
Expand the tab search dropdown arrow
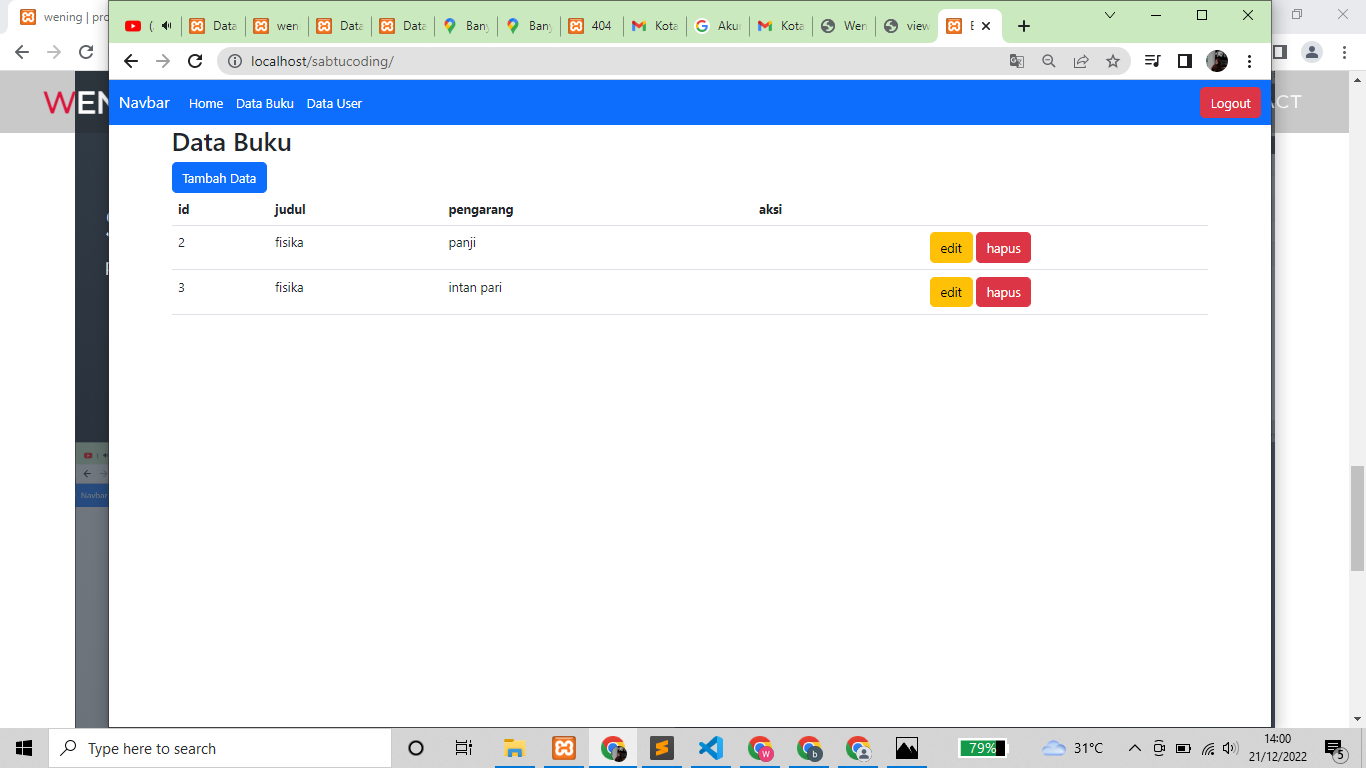click(x=1110, y=15)
